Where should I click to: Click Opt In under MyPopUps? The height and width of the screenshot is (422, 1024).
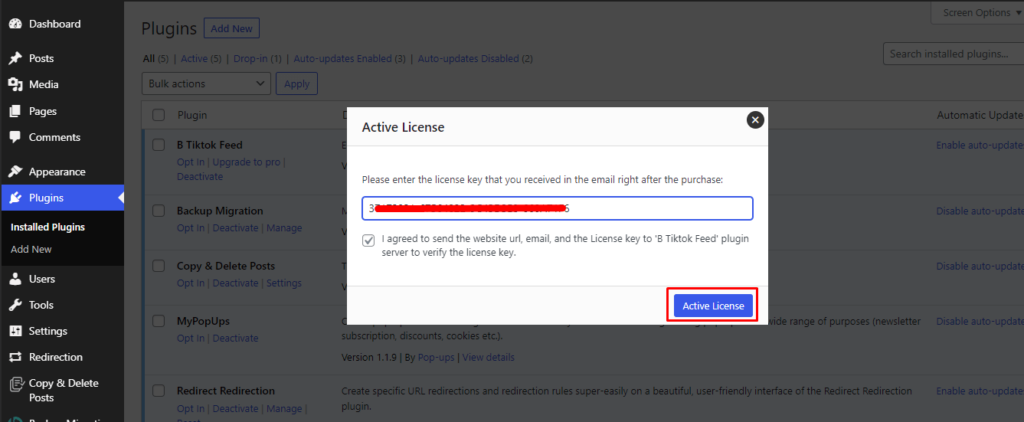tap(191, 338)
